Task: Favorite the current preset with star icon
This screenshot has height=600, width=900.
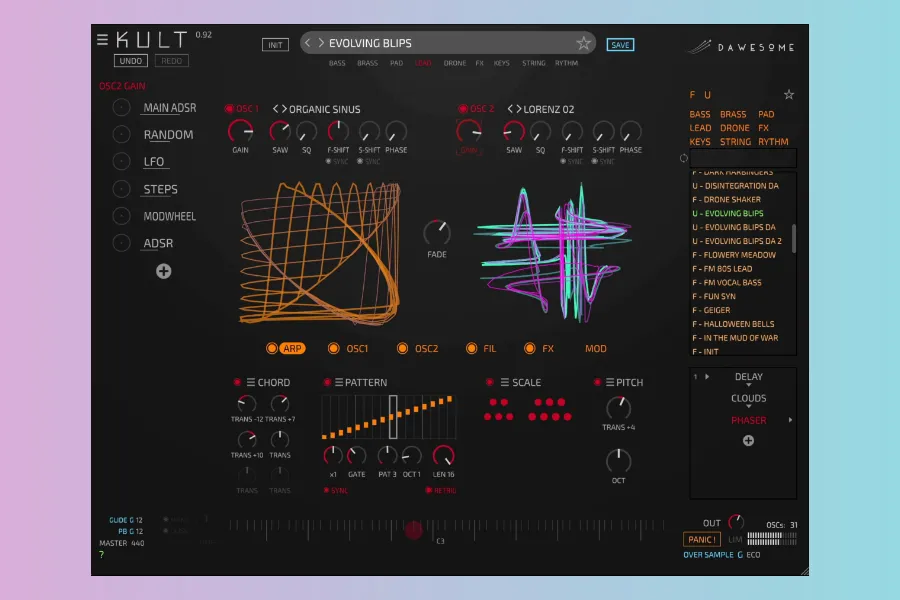Action: [x=583, y=43]
